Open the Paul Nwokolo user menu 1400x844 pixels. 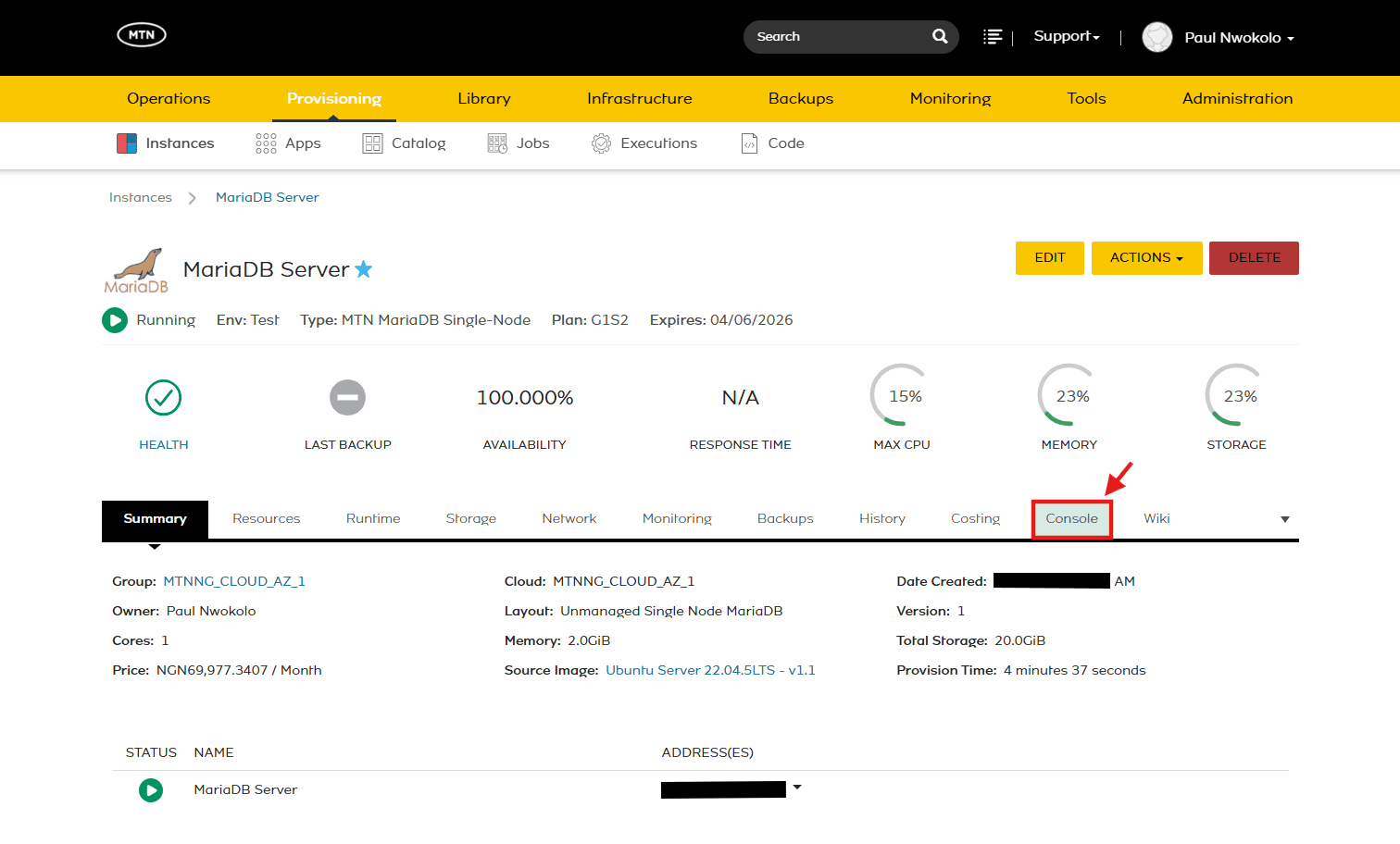pyautogui.click(x=1240, y=38)
